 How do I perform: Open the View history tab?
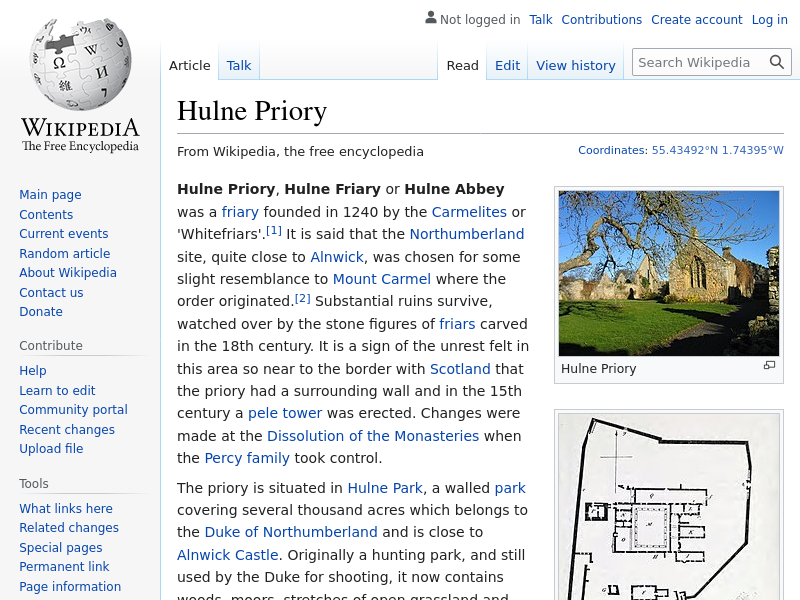tap(575, 65)
